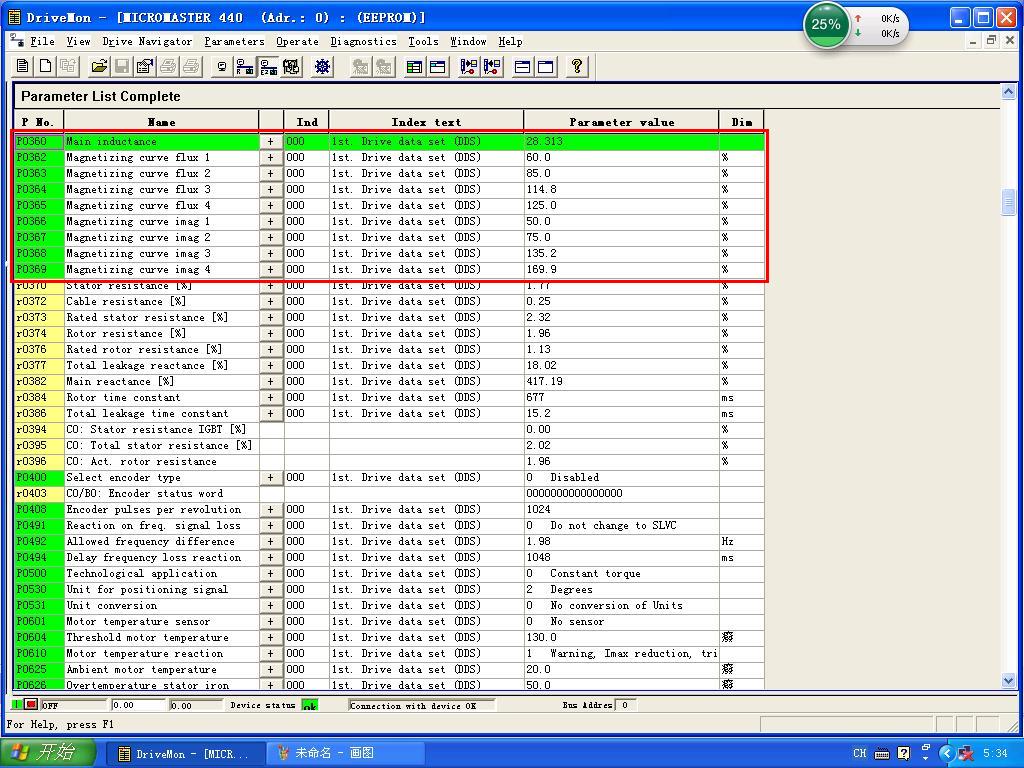Screen dimensions: 1024x768
Task: Expand index of P0368 Magnetizing curve imag 3
Action: tap(270, 253)
